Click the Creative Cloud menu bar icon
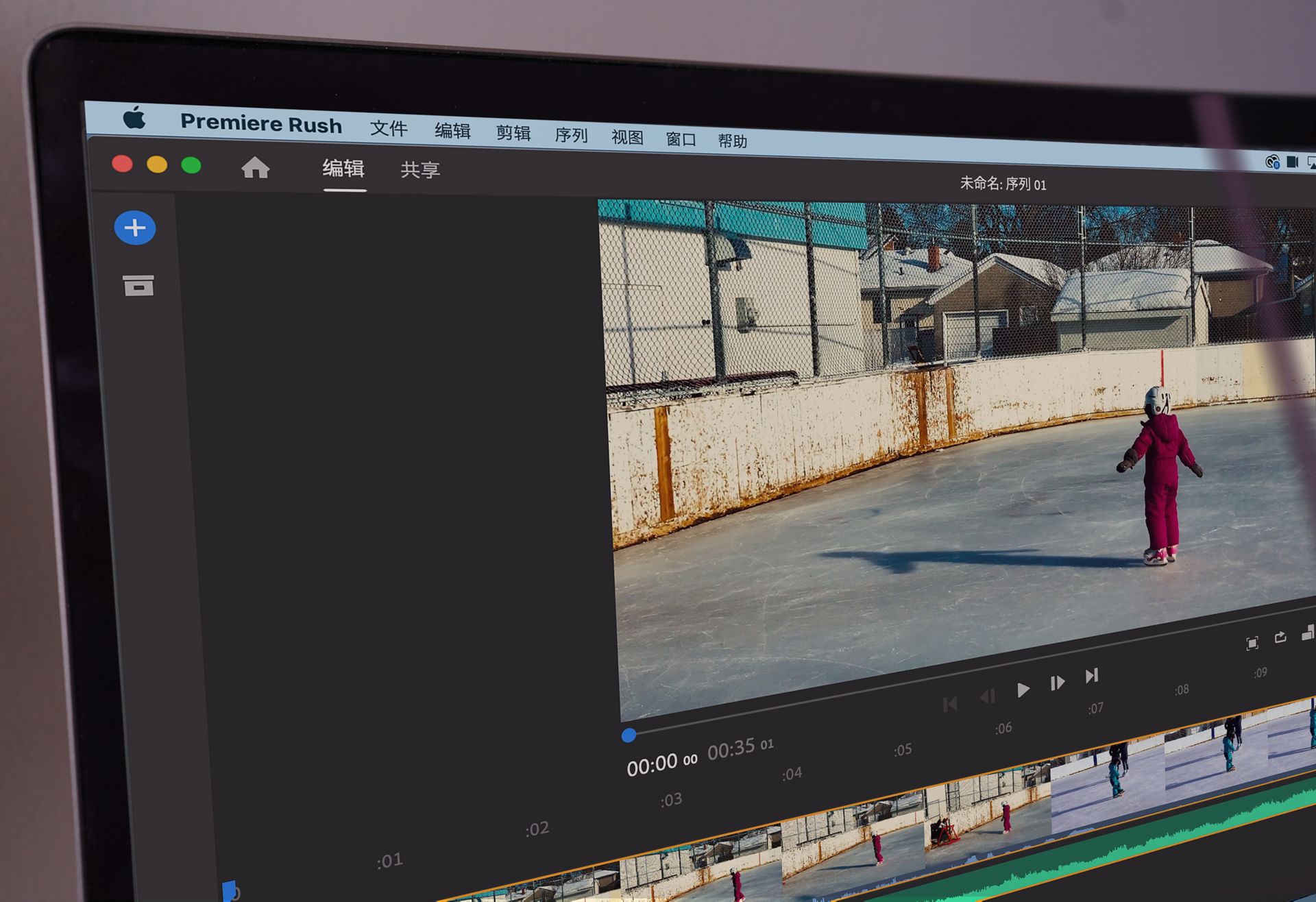Image resolution: width=1316 pixels, height=902 pixels. click(1271, 162)
